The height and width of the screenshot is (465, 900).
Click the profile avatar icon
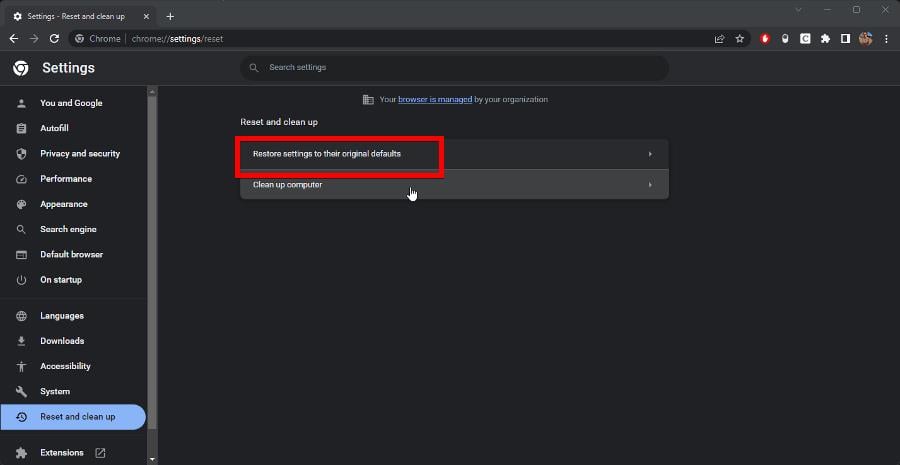tap(866, 38)
